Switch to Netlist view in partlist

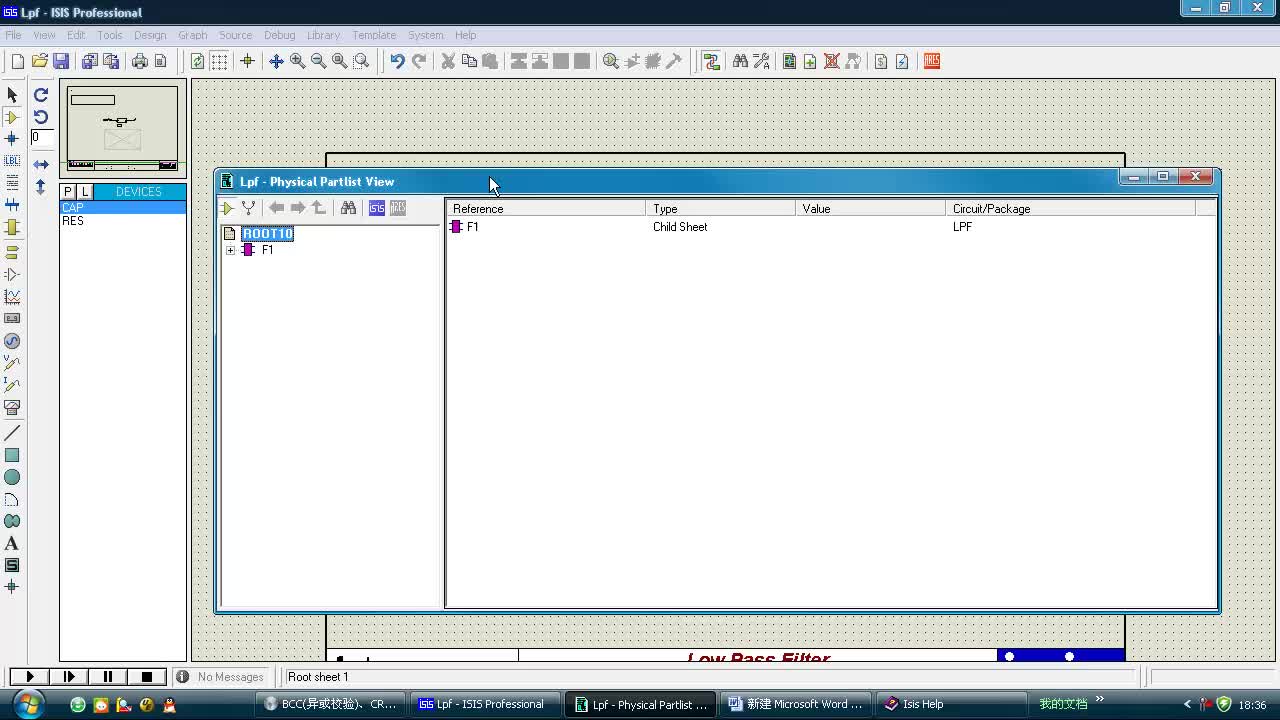(248, 208)
